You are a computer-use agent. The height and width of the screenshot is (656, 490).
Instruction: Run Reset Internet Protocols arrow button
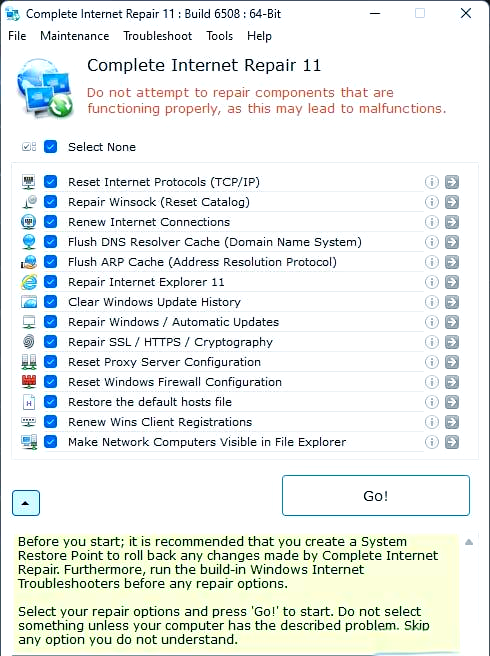coord(452,182)
